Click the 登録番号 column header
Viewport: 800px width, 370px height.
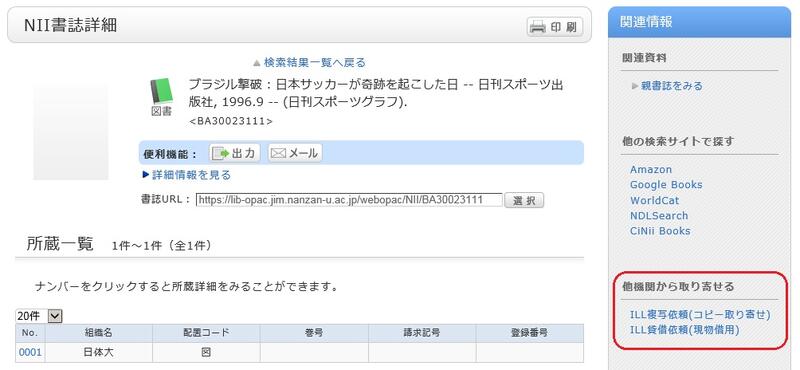click(x=530, y=333)
